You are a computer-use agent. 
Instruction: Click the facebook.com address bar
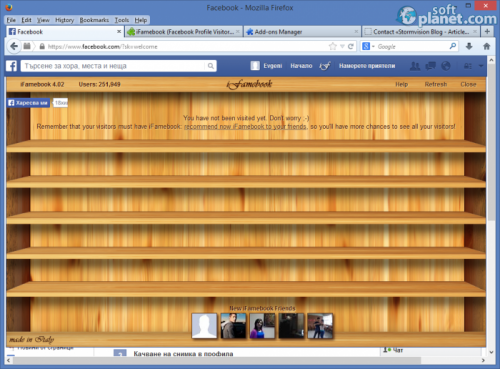tap(187, 46)
